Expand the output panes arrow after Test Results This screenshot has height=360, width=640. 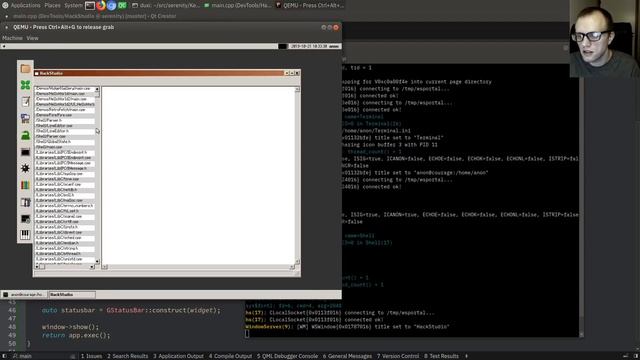pyautogui.click(x=466, y=356)
